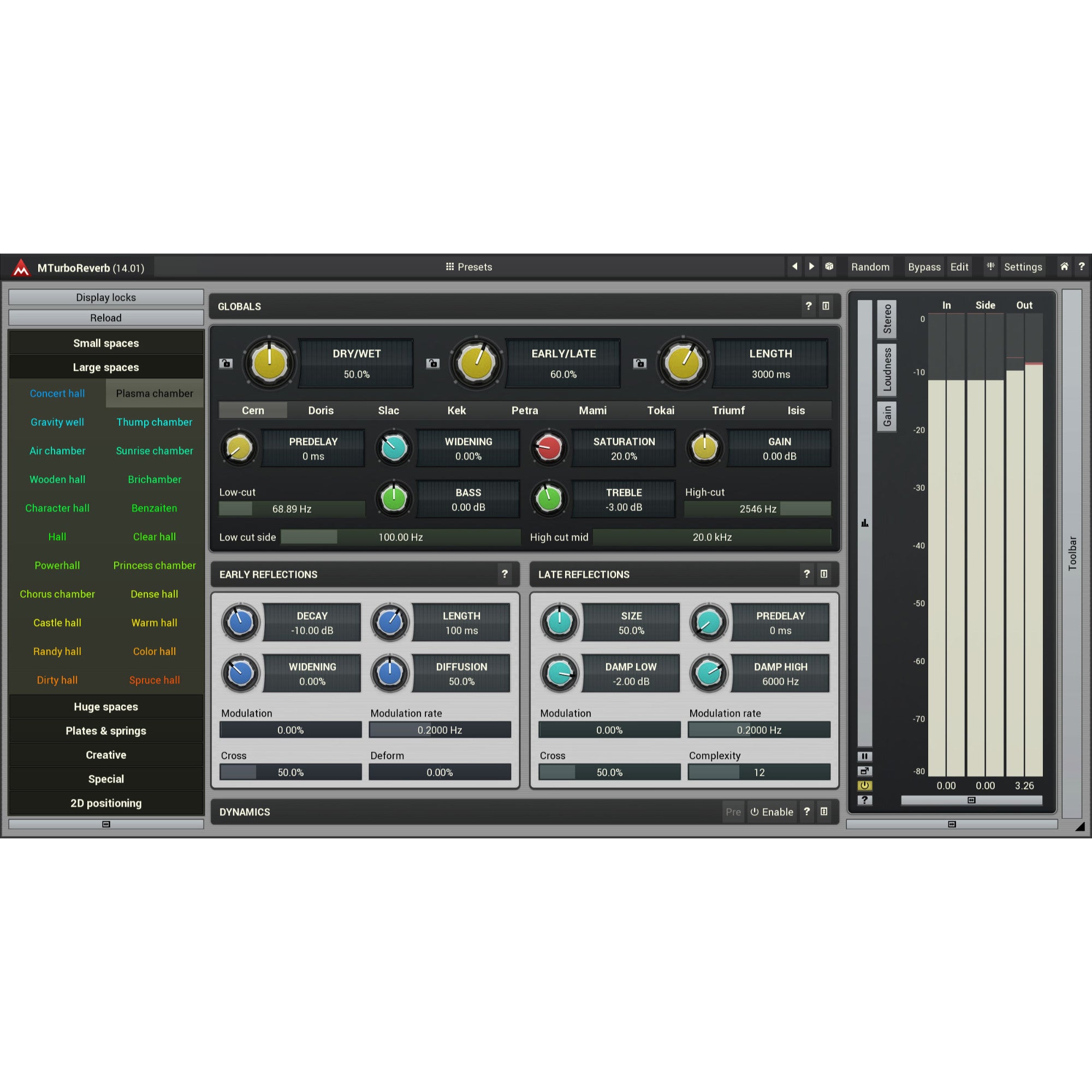This screenshot has width=1092, height=1092.
Task: Open Globals section presets icon
Action: point(826,306)
